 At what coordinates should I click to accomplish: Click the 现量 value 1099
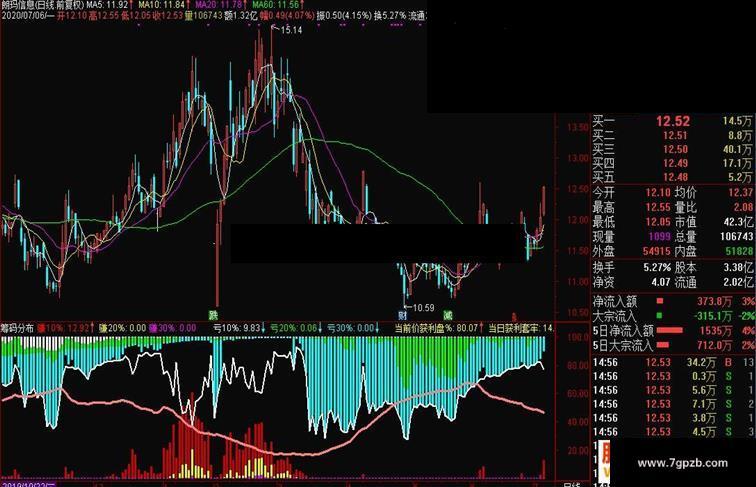(659, 236)
